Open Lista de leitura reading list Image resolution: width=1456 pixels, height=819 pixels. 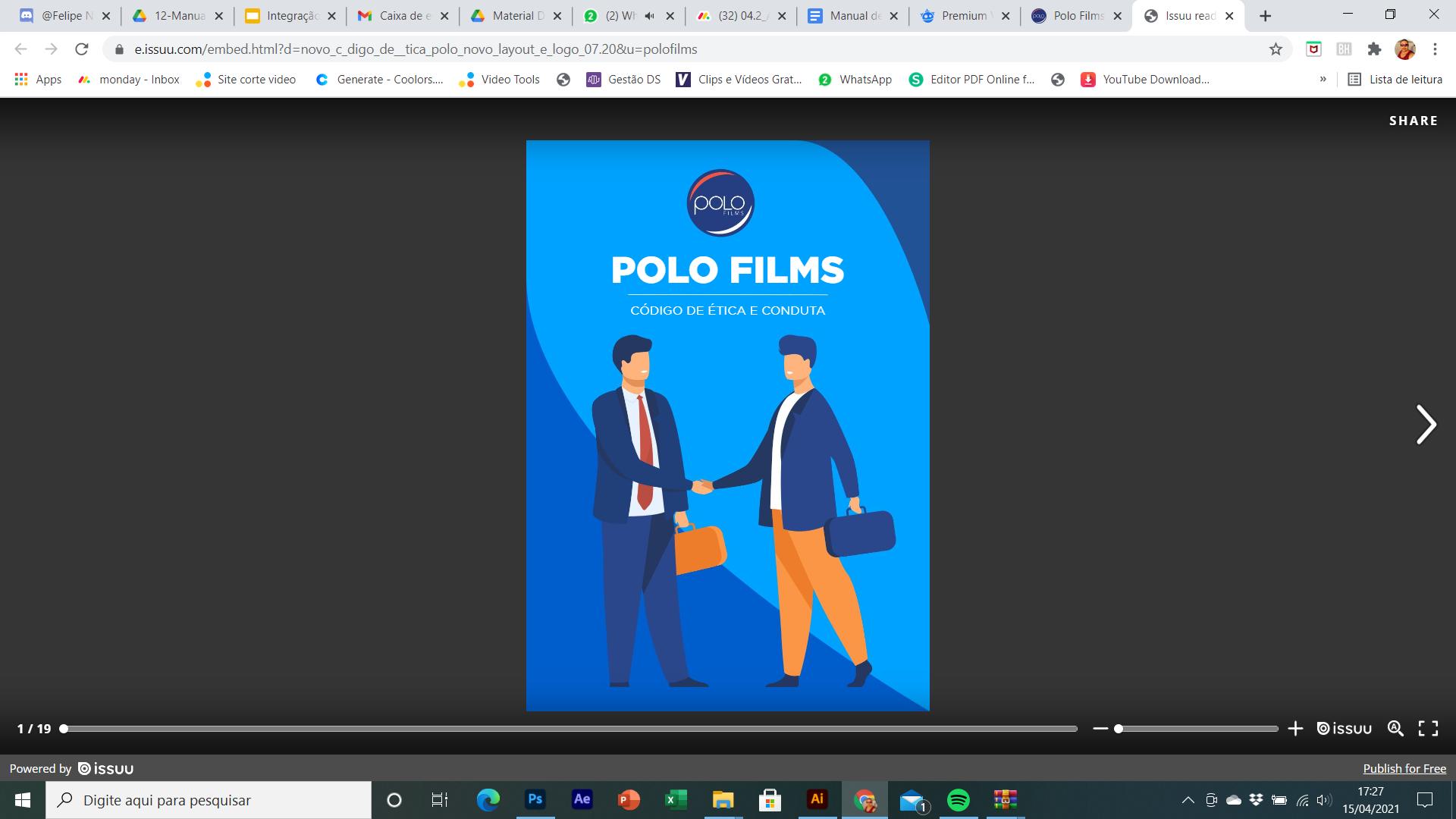[x=1395, y=80]
